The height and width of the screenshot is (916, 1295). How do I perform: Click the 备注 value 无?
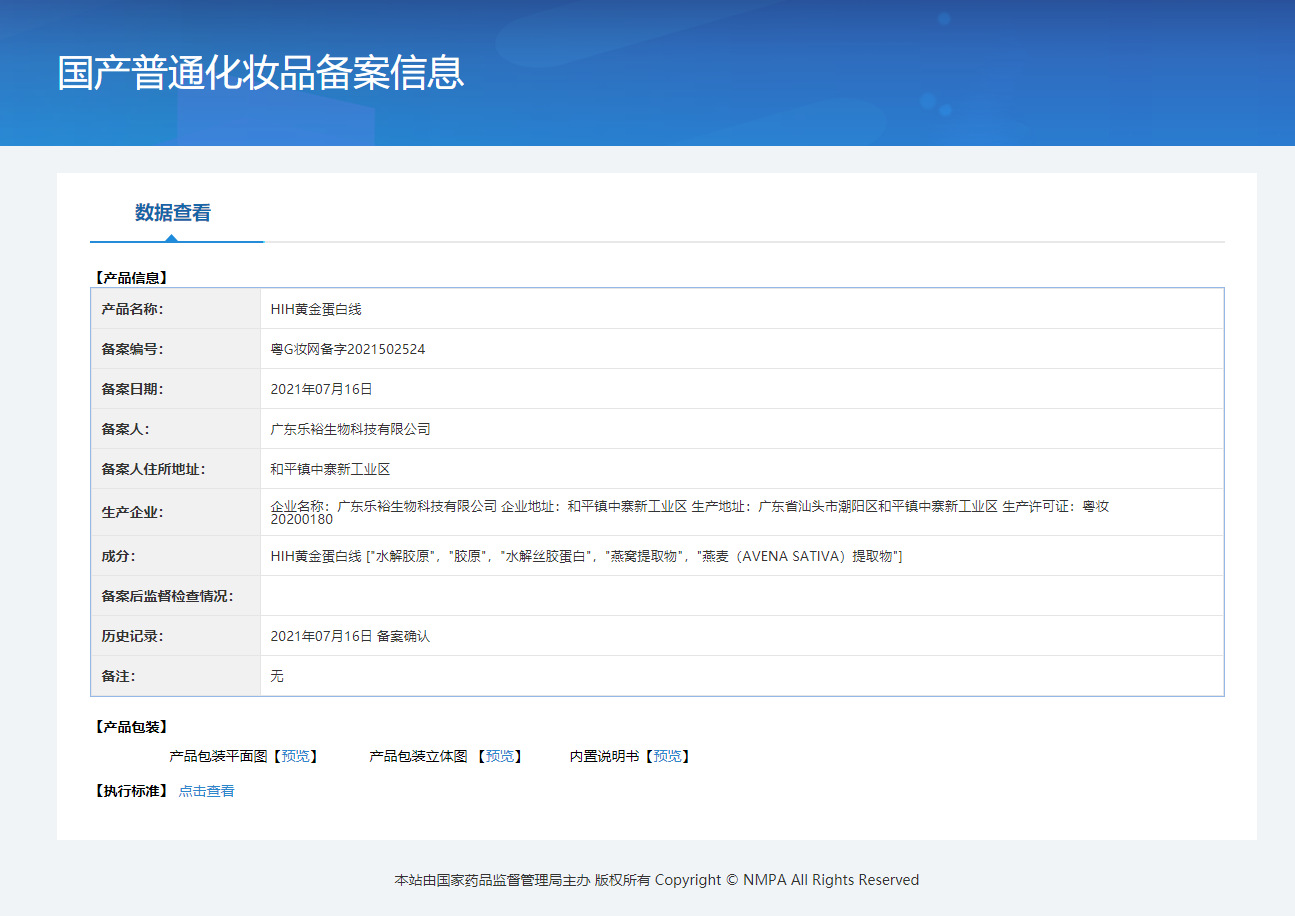[x=277, y=676]
